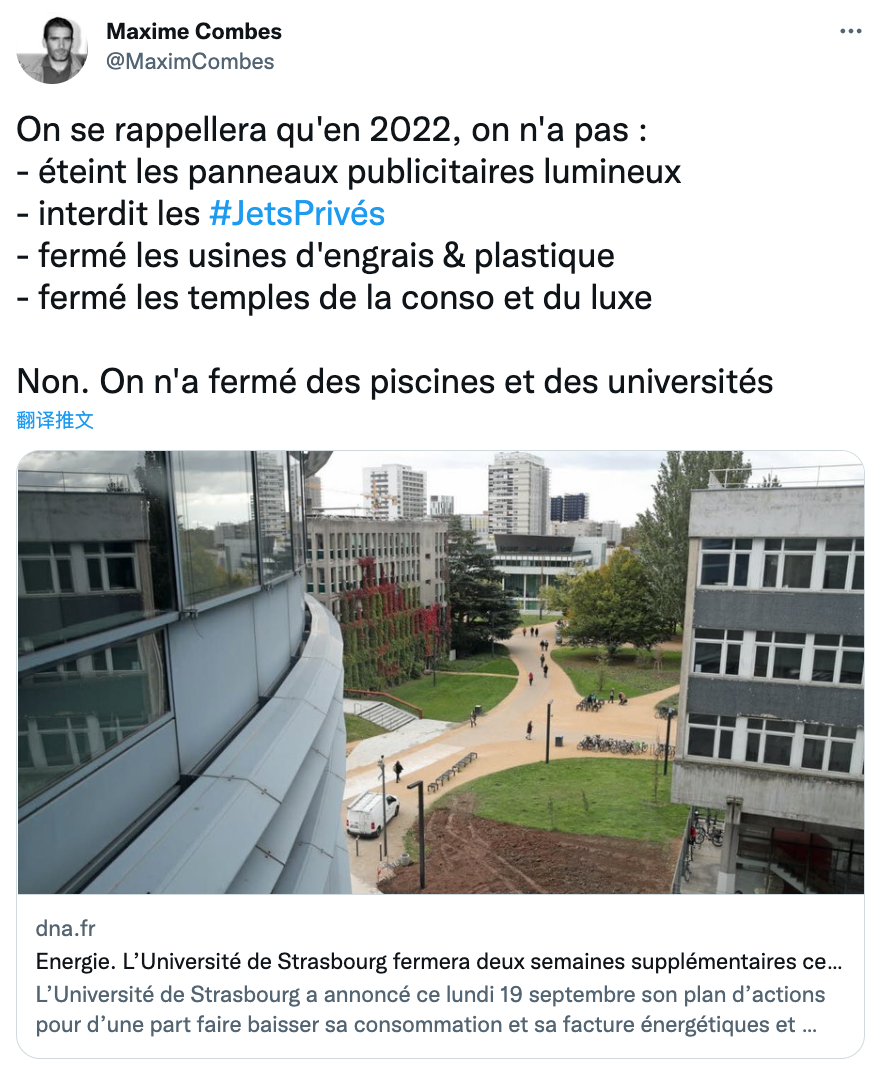Open the #JetsPrivés hashtag
The image size is (886, 1074).
tap(297, 214)
